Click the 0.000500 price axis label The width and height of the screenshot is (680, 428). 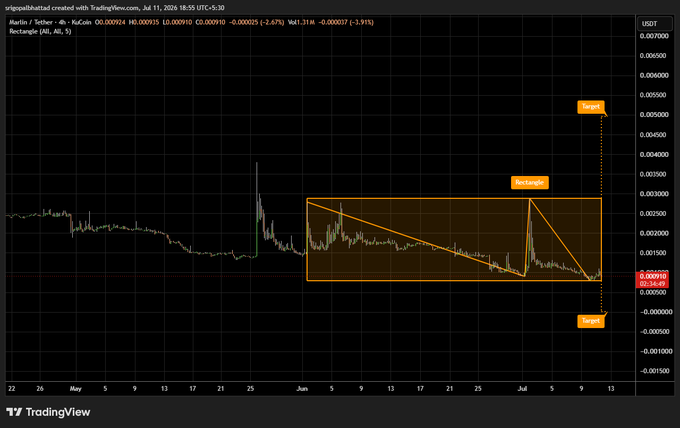coord(654,292)
